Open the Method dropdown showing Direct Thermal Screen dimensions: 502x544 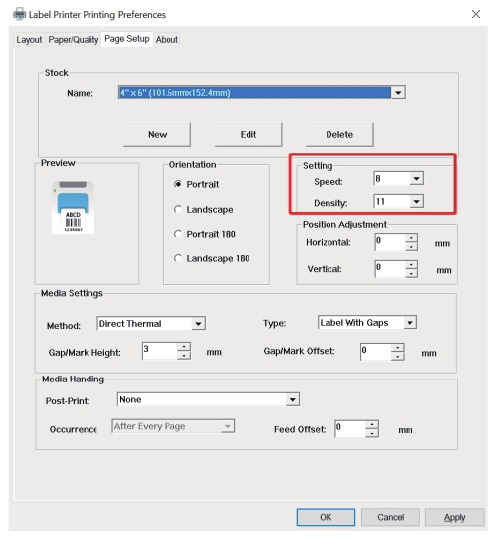tap(198, 324)
